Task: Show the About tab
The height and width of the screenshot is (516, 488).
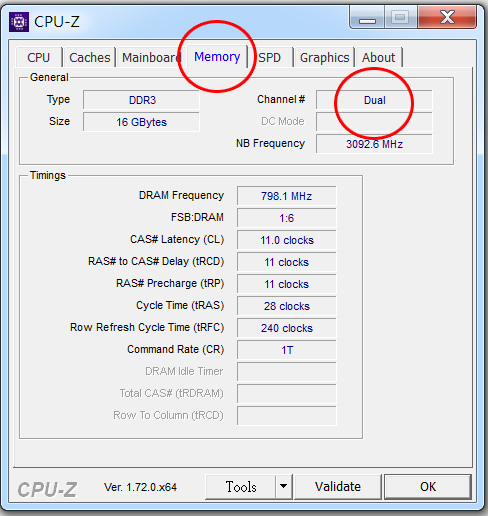Action: (378, 58)
